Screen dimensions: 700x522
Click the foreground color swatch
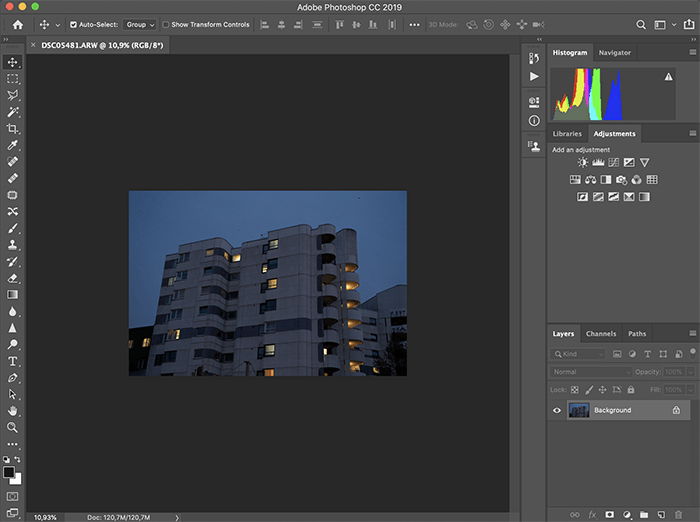pyautogui.click(x=9, y=472)
